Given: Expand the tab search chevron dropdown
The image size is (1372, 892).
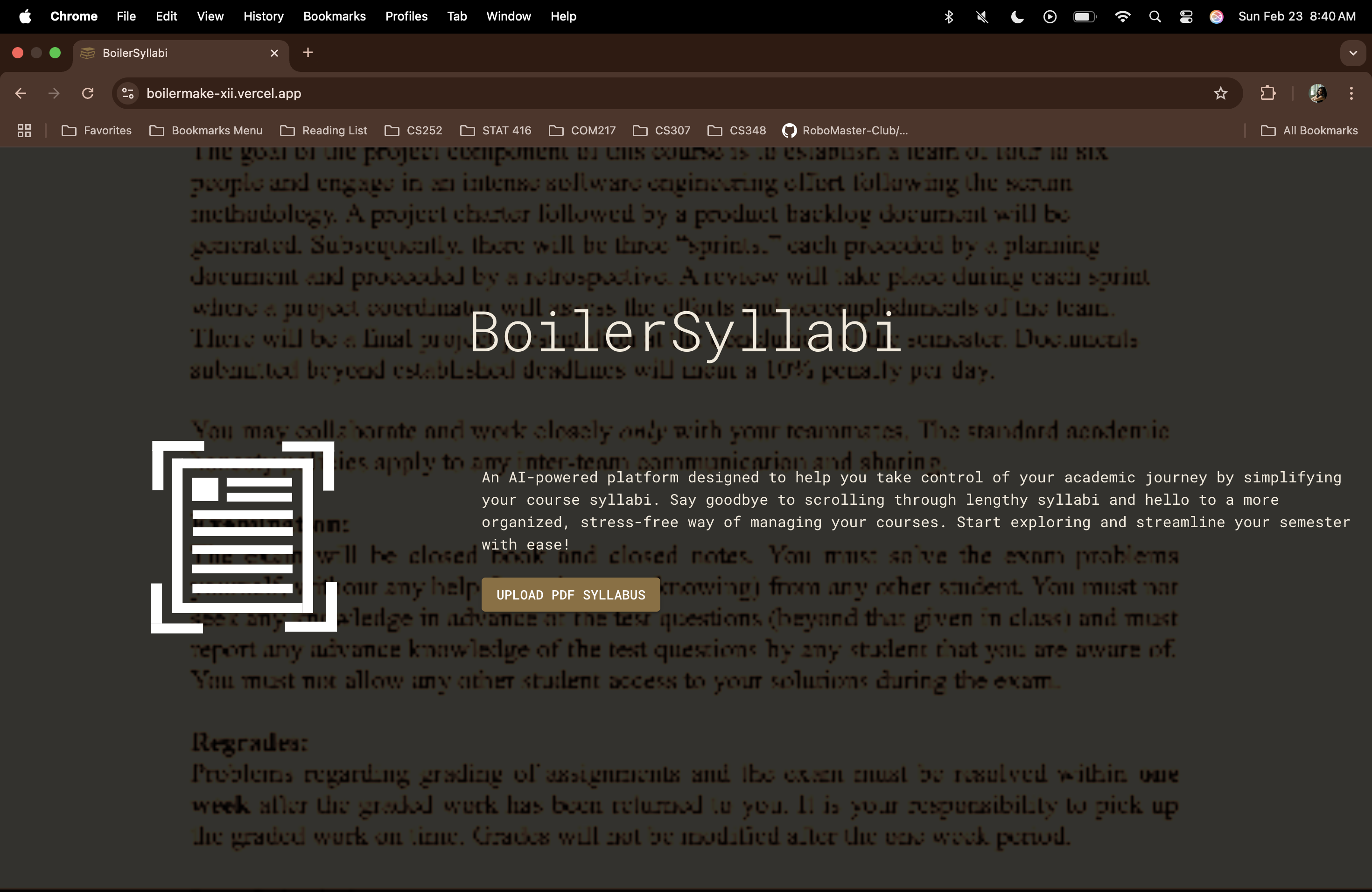Looking at the screenshot, I should coord(1352,53).
